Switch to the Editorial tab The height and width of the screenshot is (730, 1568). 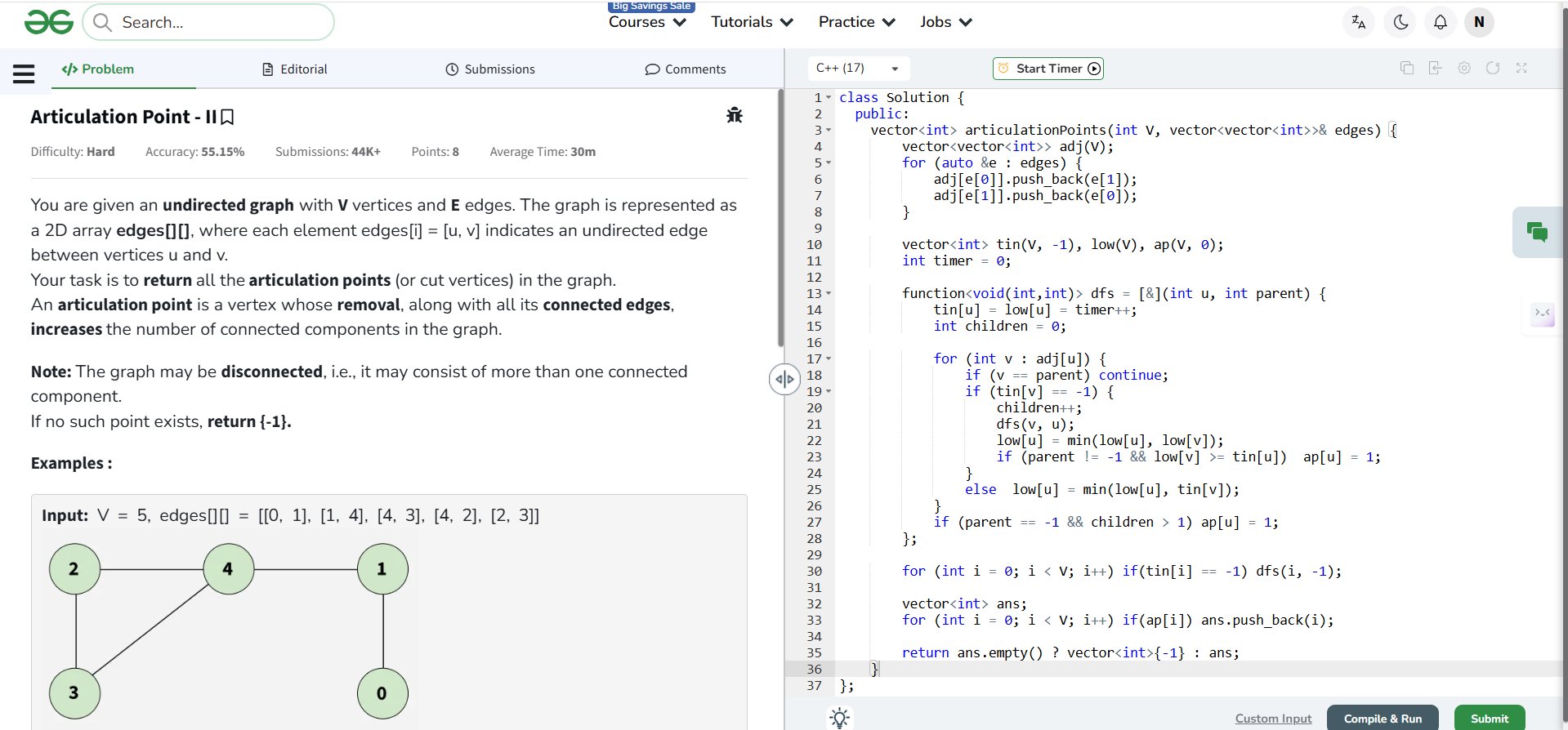(294, 69)
